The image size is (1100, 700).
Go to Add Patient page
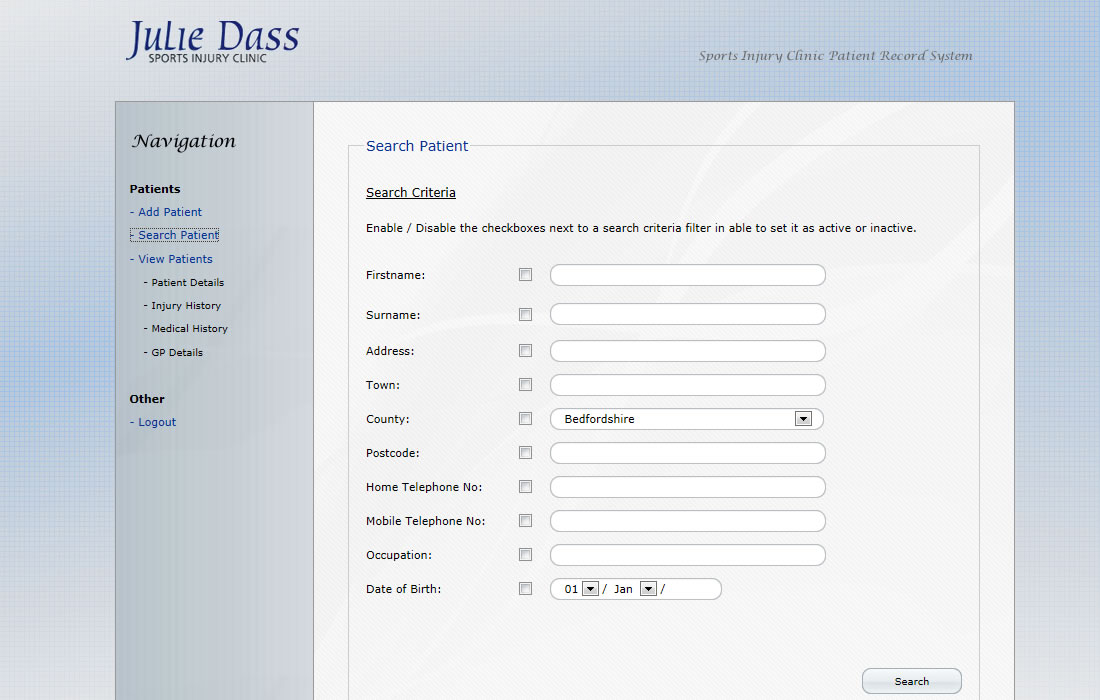(169, 212)
